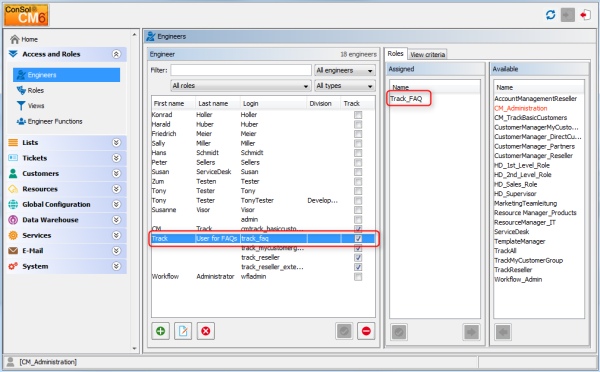Uncheck Track checkbox for track_faq

[x=358, y=238]
